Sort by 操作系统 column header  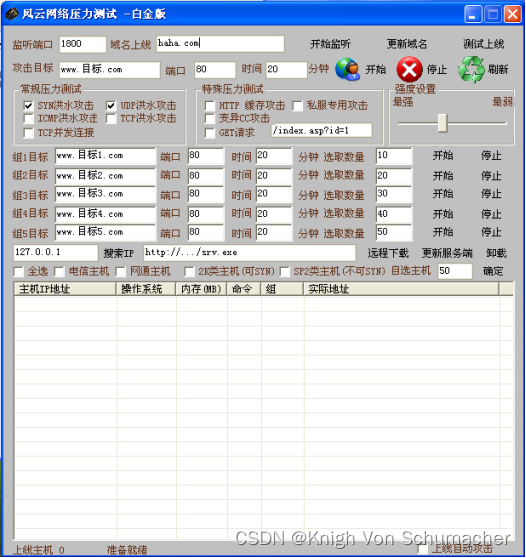coord(146,289)
